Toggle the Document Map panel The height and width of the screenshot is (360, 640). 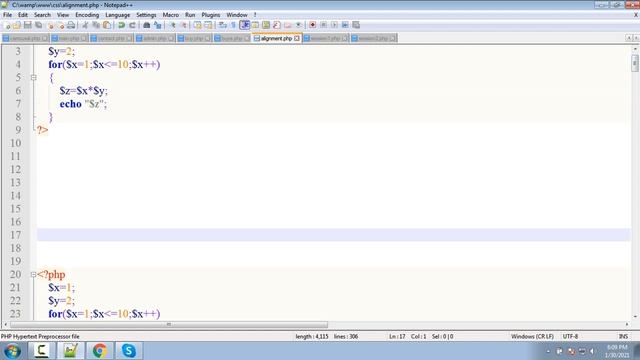[266, 25]
